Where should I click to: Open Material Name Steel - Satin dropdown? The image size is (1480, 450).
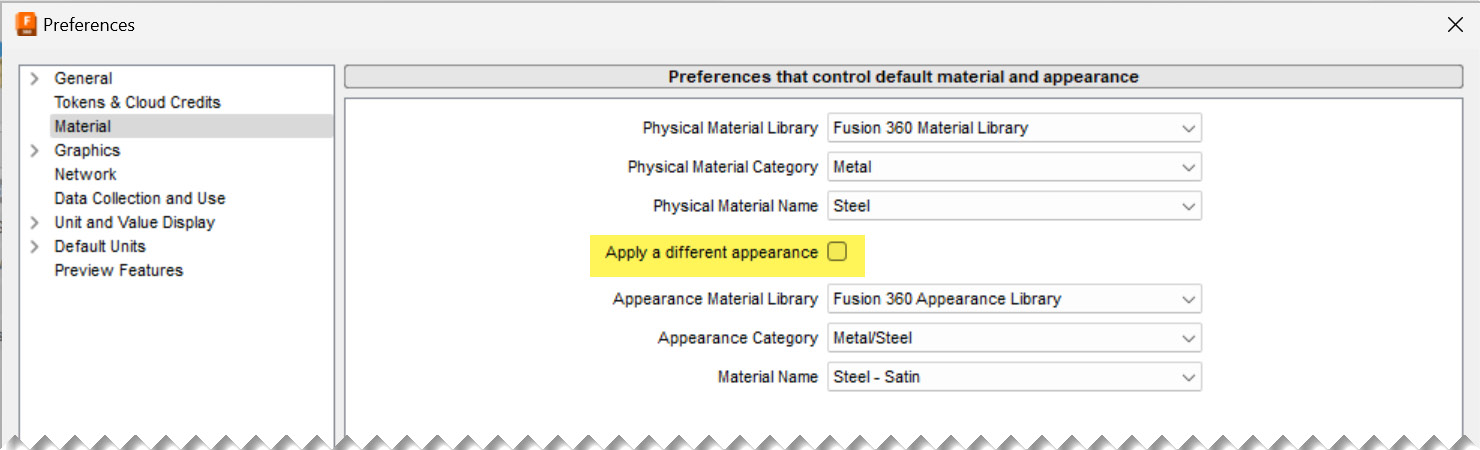click(1014, 377)
